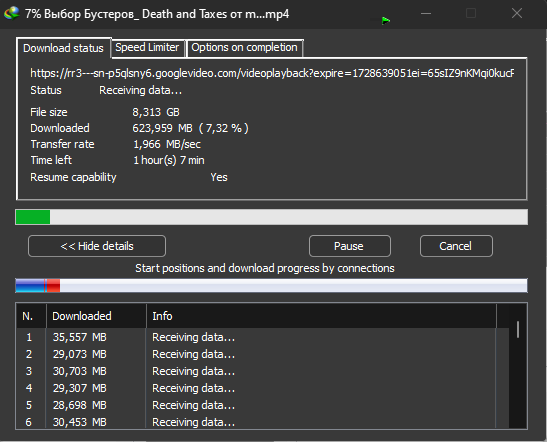The height and width of the screenshot is (442, 547).
Task: Click the green download progress bar
Action: coord(271,217)
